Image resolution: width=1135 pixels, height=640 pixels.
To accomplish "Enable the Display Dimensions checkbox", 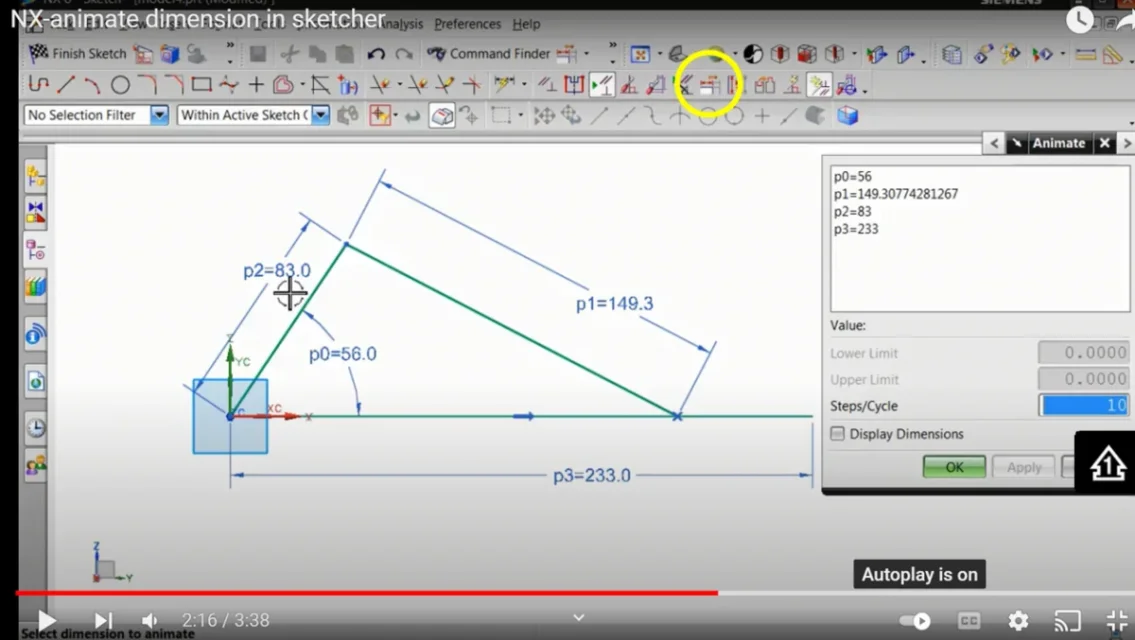I will coord(838,434).
